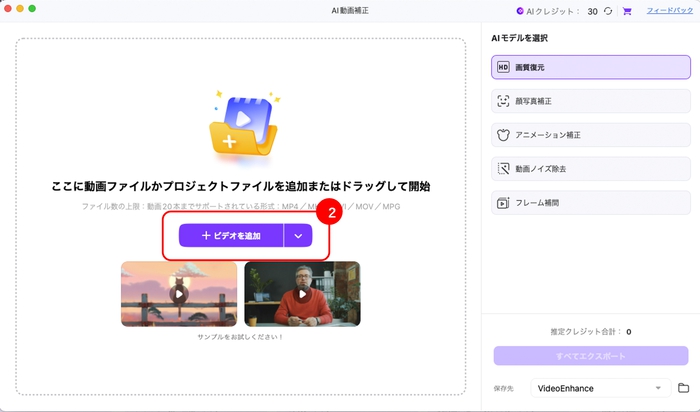Open the save location folder icon

tap(683, 387)
